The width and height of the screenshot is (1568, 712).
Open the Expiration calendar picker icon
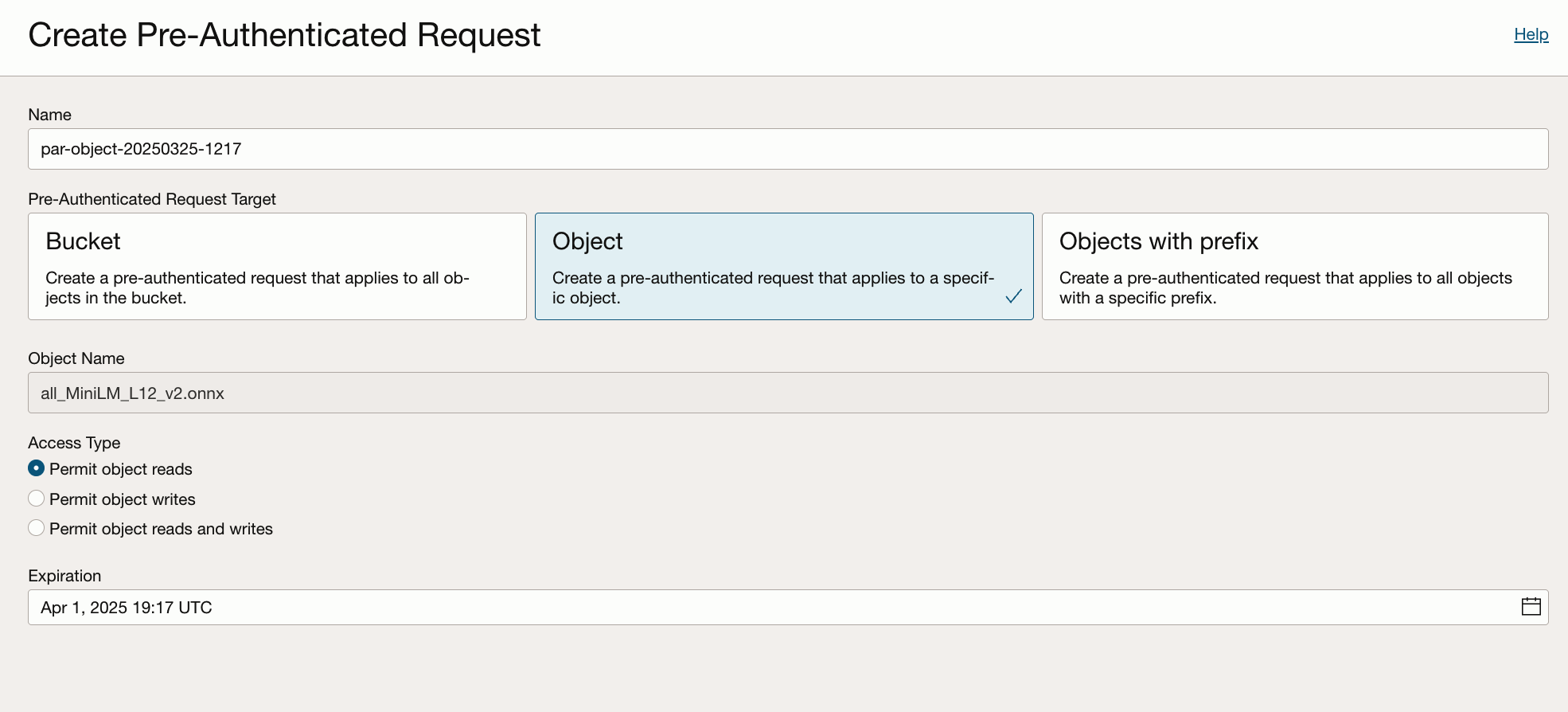tap(1531, 607)
